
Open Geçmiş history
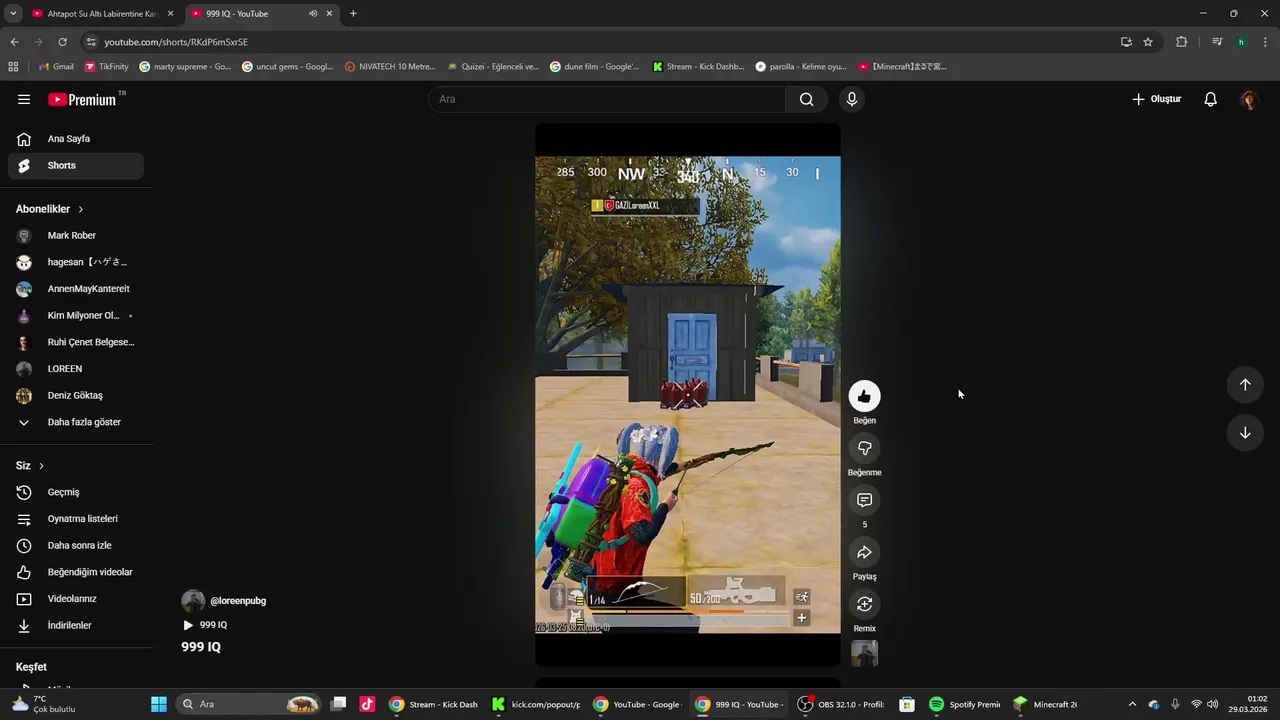[76, 492]
